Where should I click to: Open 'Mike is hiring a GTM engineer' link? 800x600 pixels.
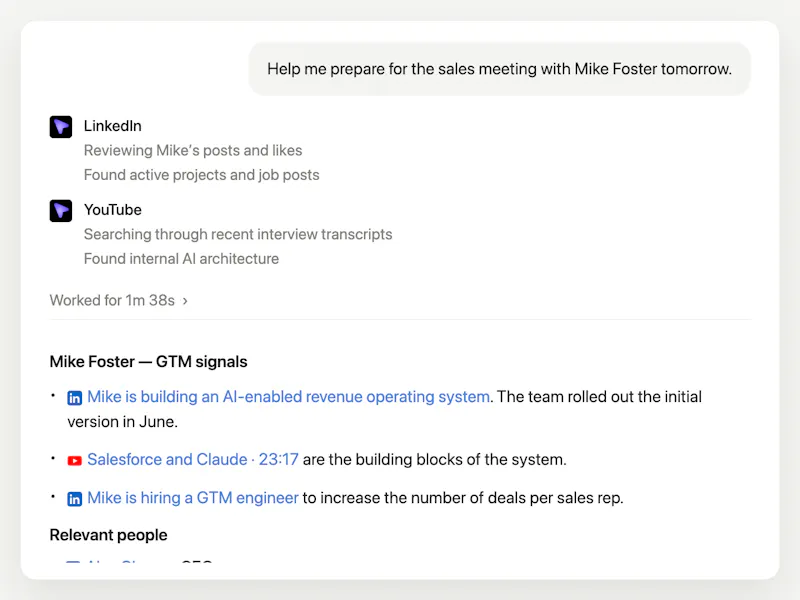[193, 497]
